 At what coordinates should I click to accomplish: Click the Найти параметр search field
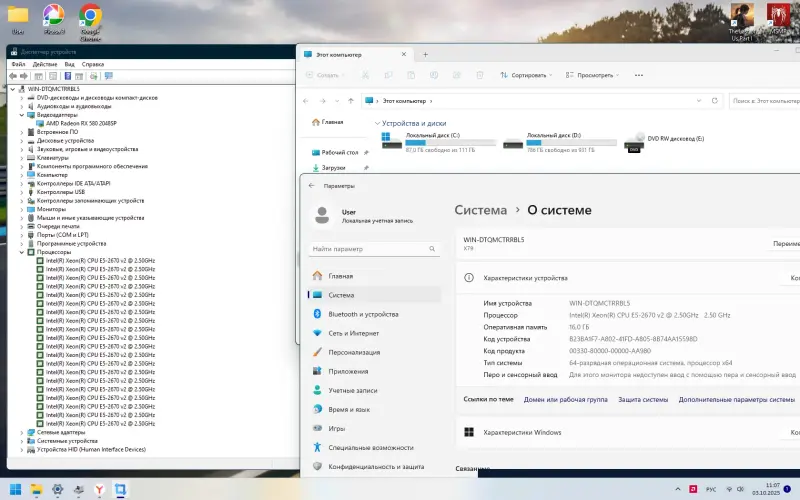pos(373,249)
